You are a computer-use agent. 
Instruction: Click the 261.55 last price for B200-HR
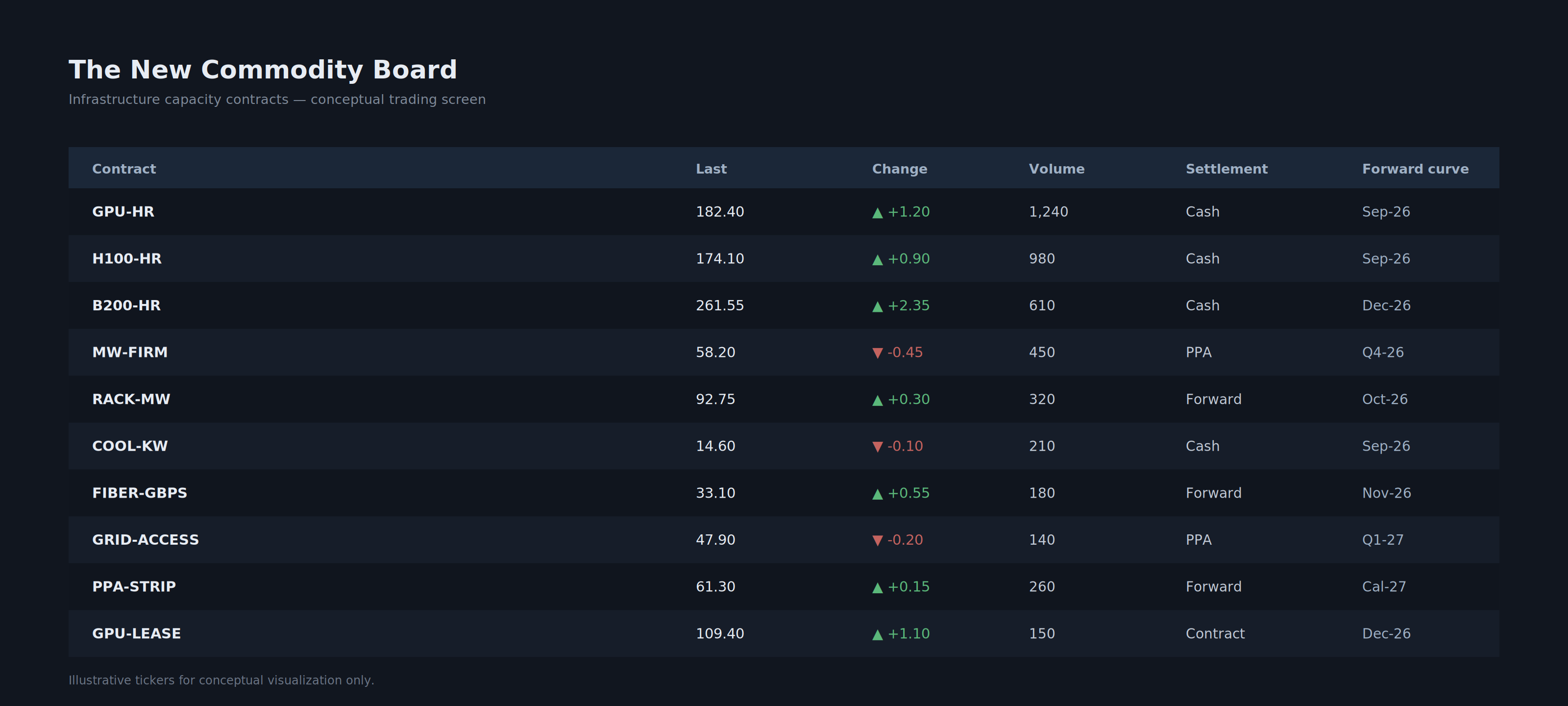coord(719,305)
